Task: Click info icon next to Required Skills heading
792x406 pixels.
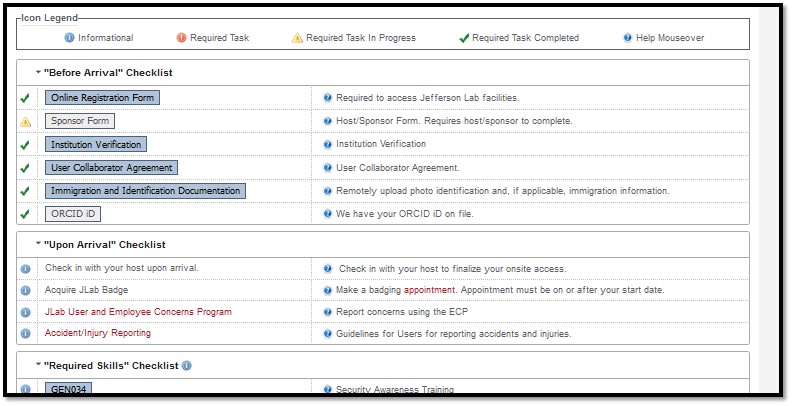Action: (187, 366)
